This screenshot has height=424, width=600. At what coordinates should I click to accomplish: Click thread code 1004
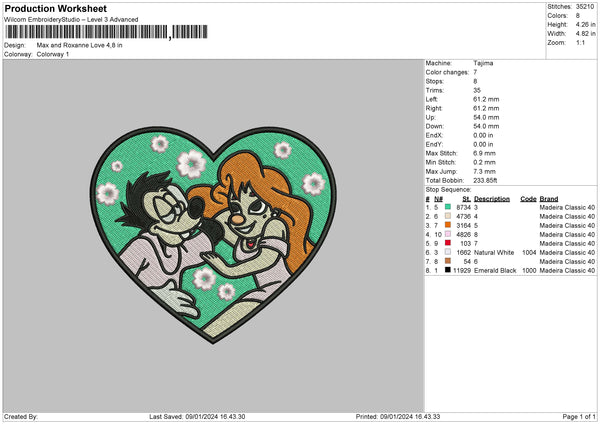[529, 253]
